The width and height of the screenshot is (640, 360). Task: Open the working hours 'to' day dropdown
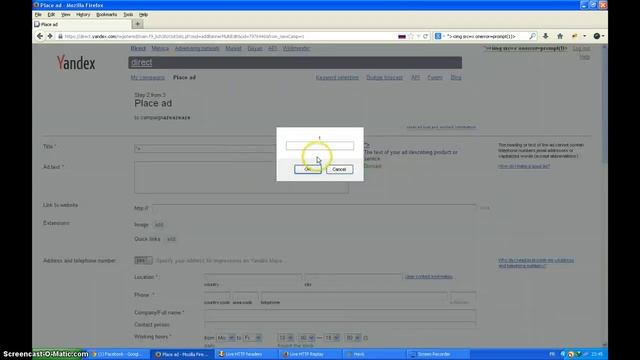(252, 338)
